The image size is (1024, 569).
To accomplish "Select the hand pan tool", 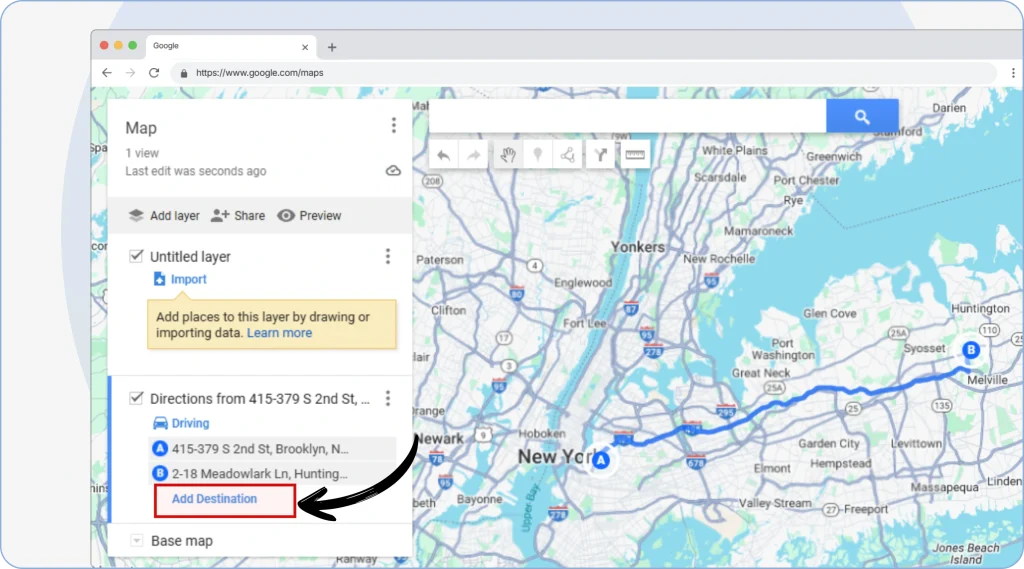I will coord(508,155).
